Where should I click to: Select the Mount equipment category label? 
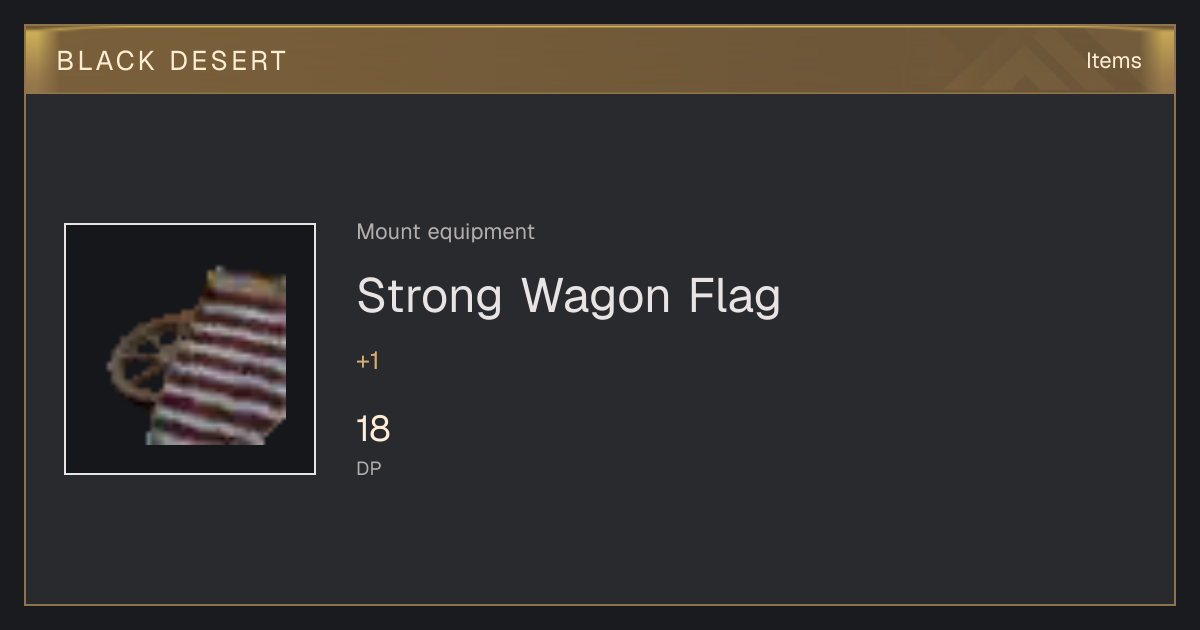445,232
